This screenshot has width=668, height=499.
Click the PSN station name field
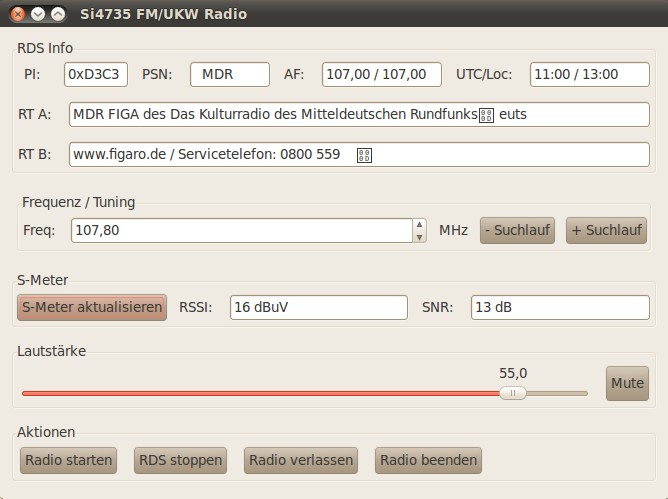point(230,74)
